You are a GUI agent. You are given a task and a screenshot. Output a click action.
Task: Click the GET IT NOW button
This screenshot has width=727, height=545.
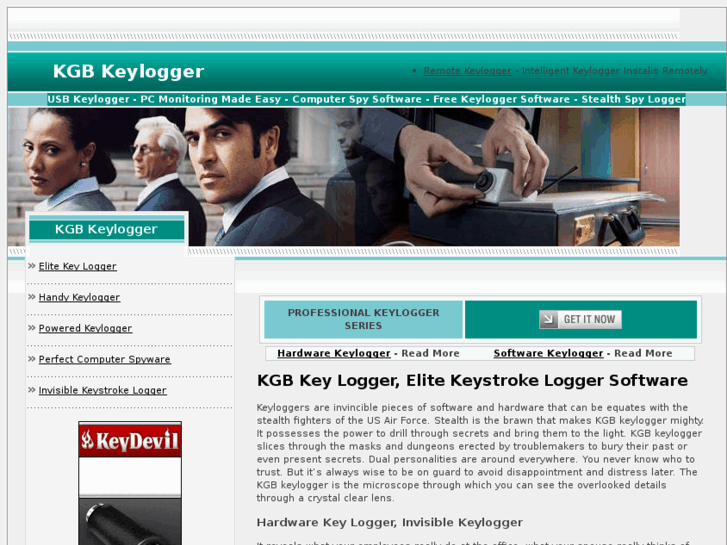point(580,320)
